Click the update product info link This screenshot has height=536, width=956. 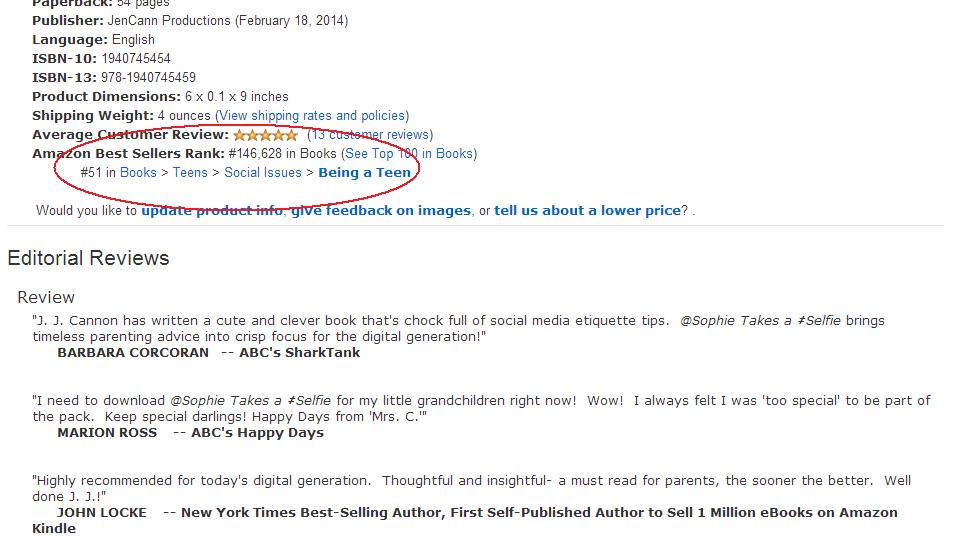[212, 211]
